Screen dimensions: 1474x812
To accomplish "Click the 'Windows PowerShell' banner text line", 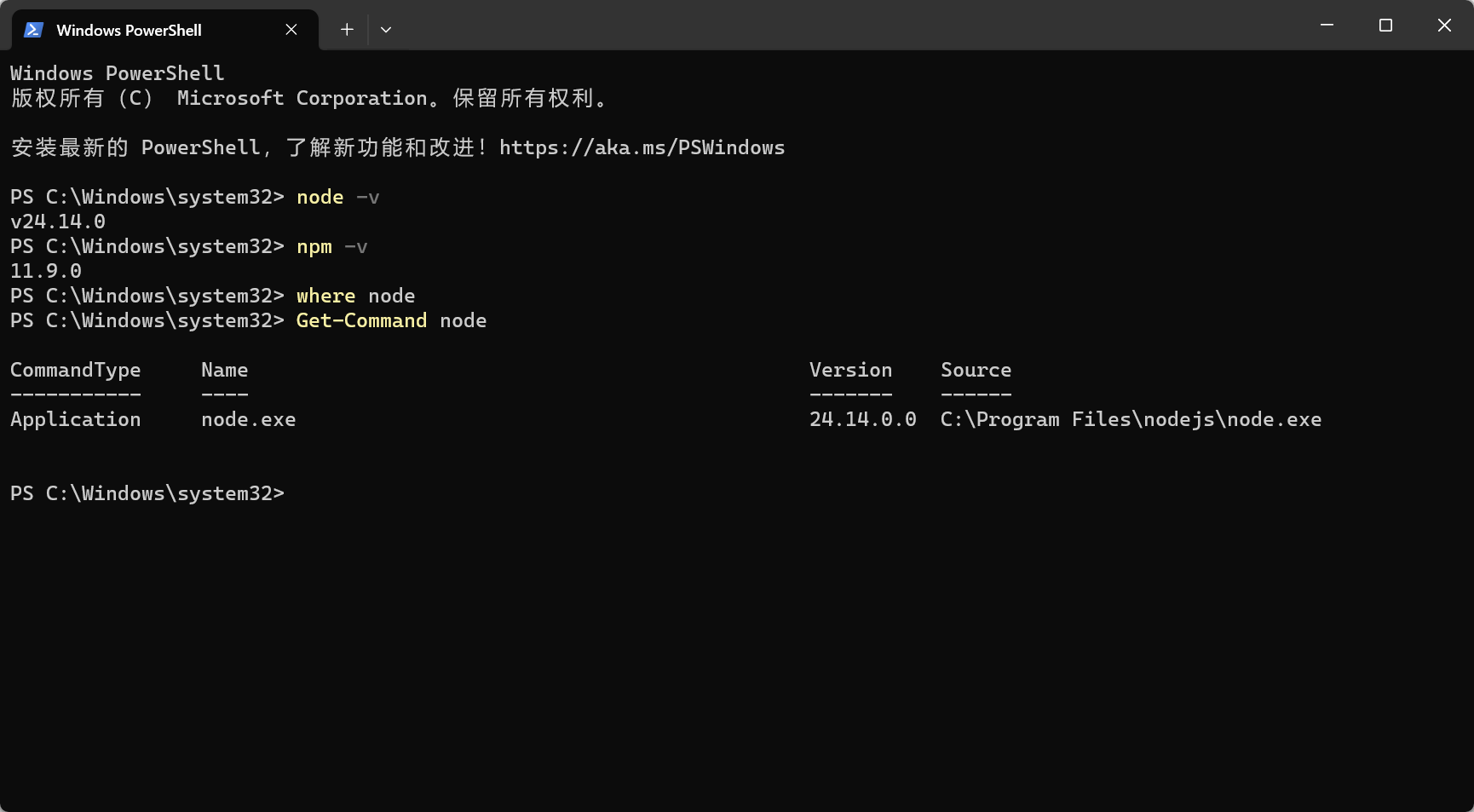I will pos(118,73).
